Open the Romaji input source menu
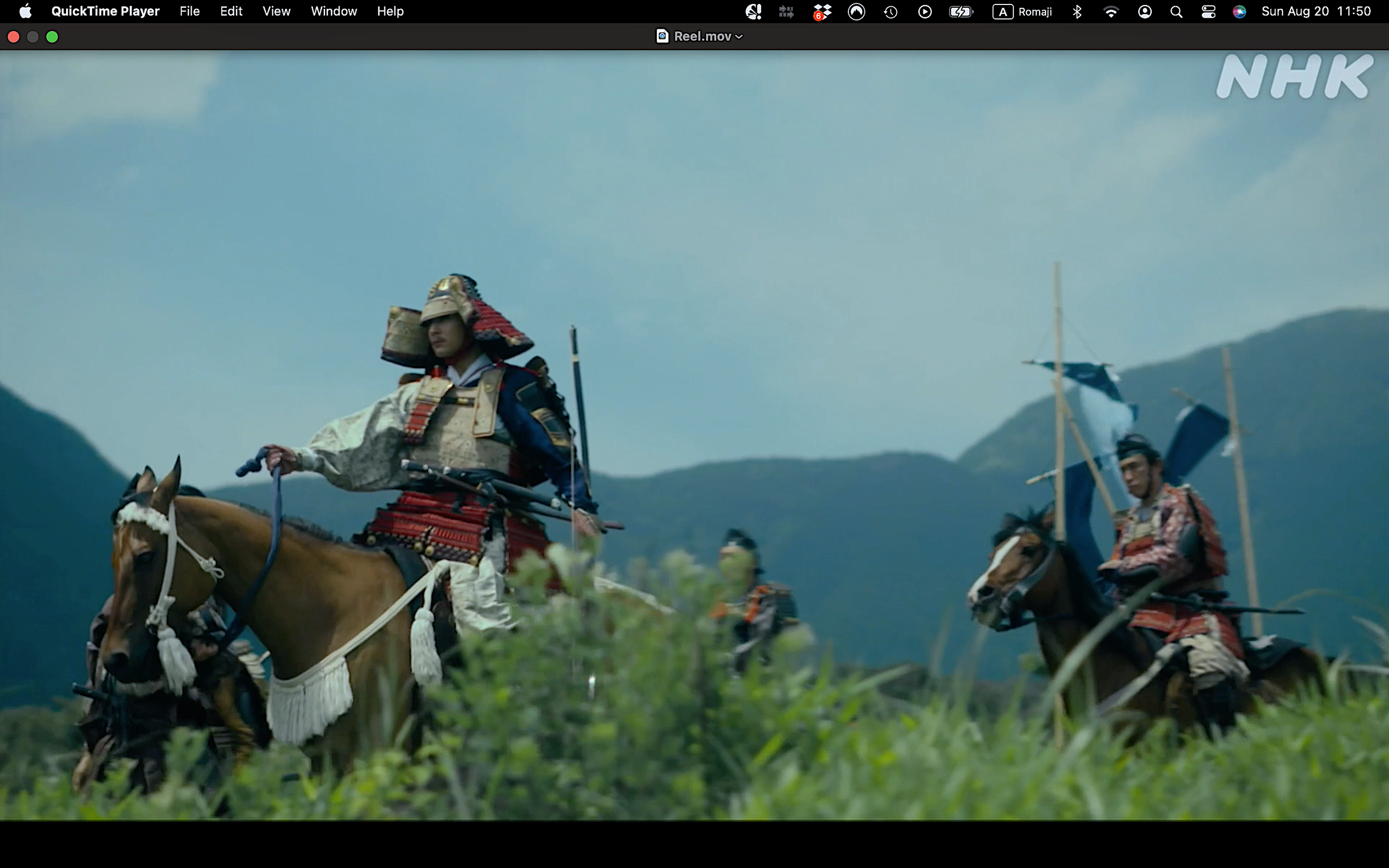 [1022, 12]
